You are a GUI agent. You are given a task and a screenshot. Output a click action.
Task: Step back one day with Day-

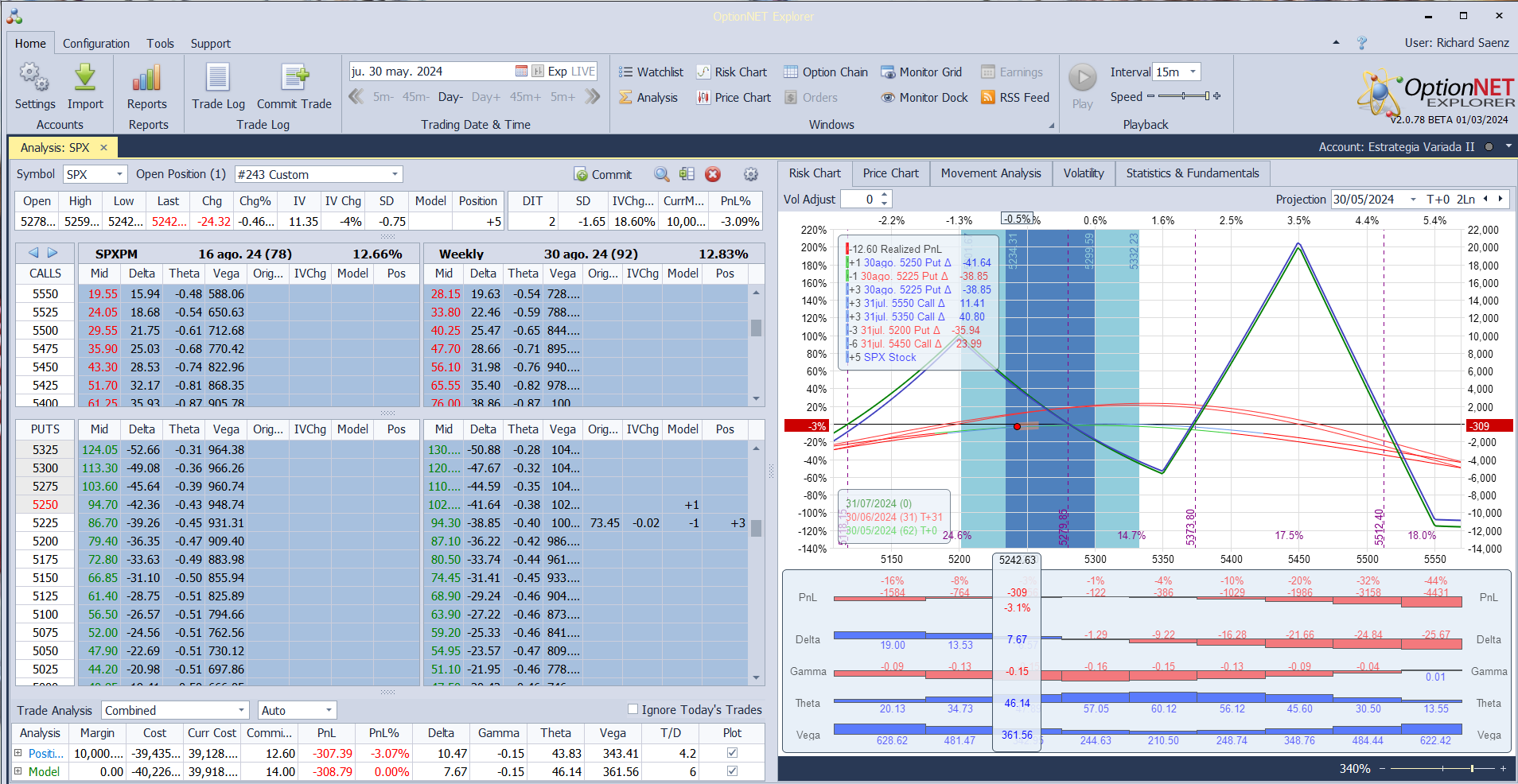pyautogui.click(x=450, y=97)
